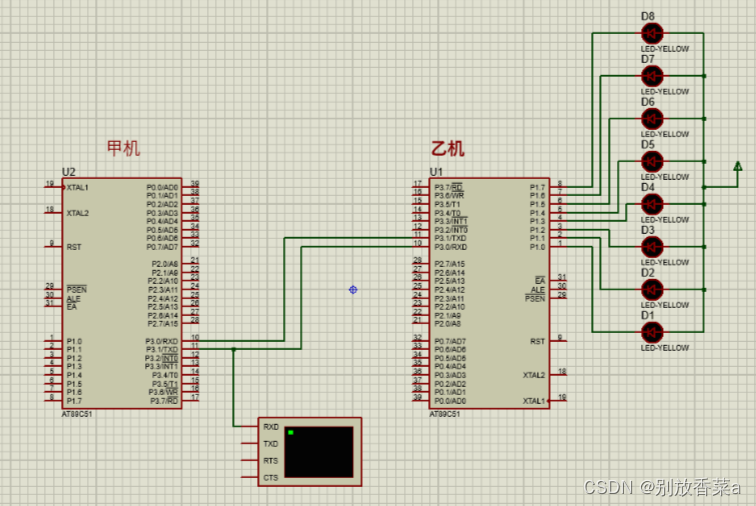Click P3.0/RXD pin label on U1
This screenshot has height=506, width=756.
pos(450,247)
